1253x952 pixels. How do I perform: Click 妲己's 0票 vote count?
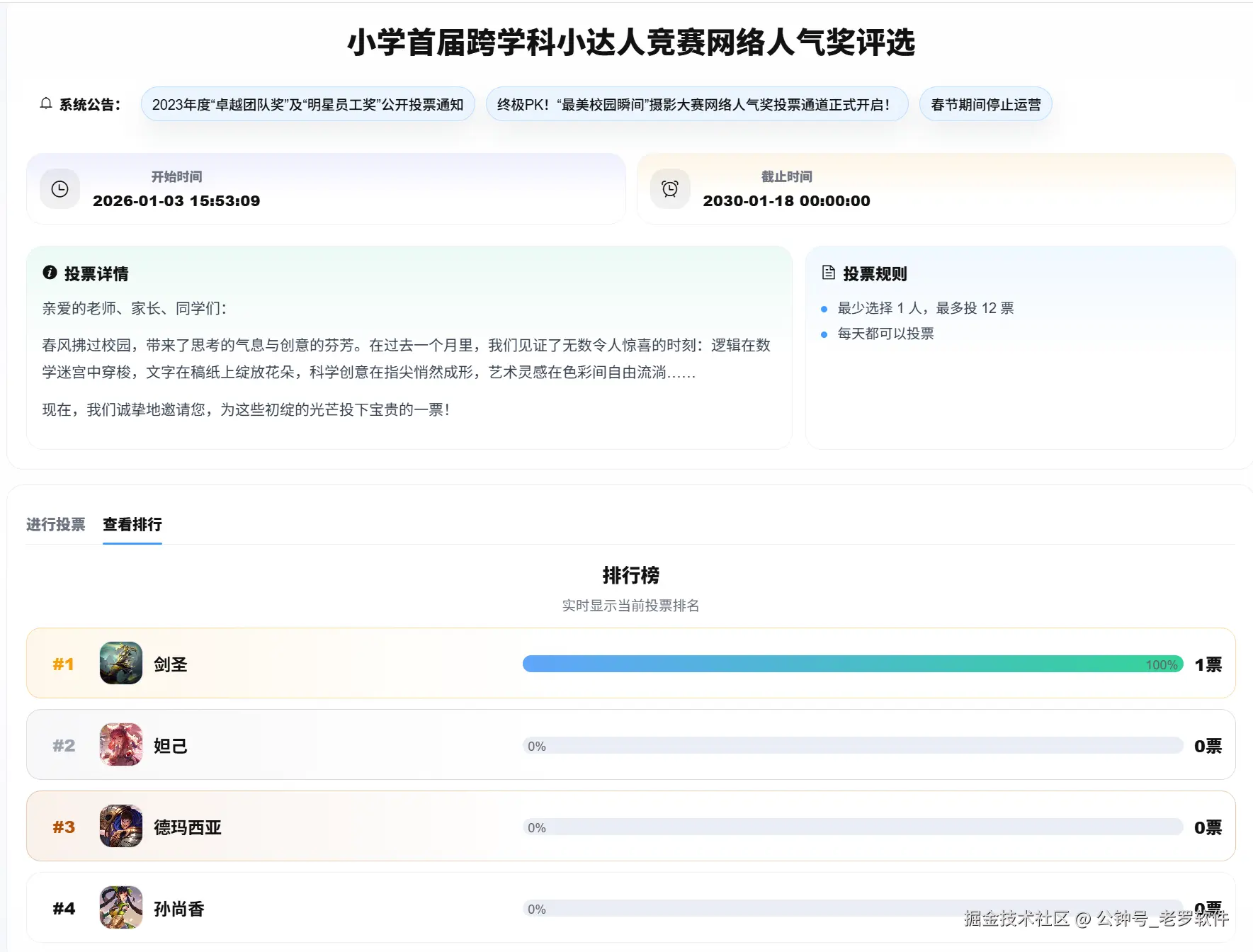pos(1208,746)
